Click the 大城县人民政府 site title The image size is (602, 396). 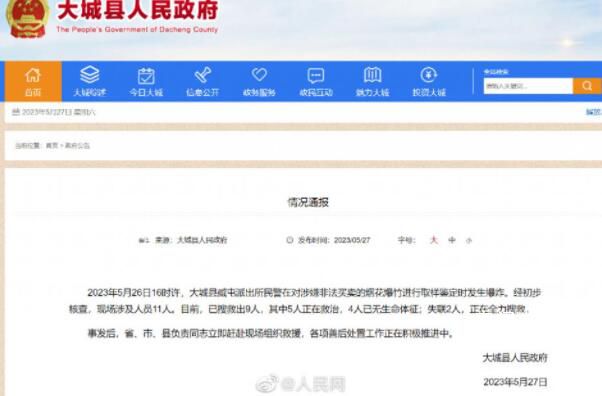pos(138,10)
